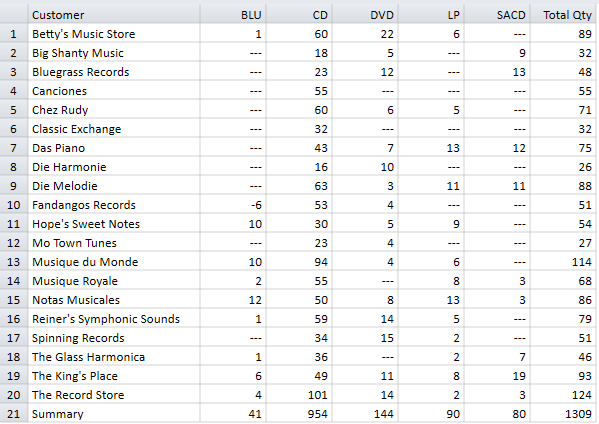
Task: Click Betty's Music Store DVD value 22
Action: point(365,34)
